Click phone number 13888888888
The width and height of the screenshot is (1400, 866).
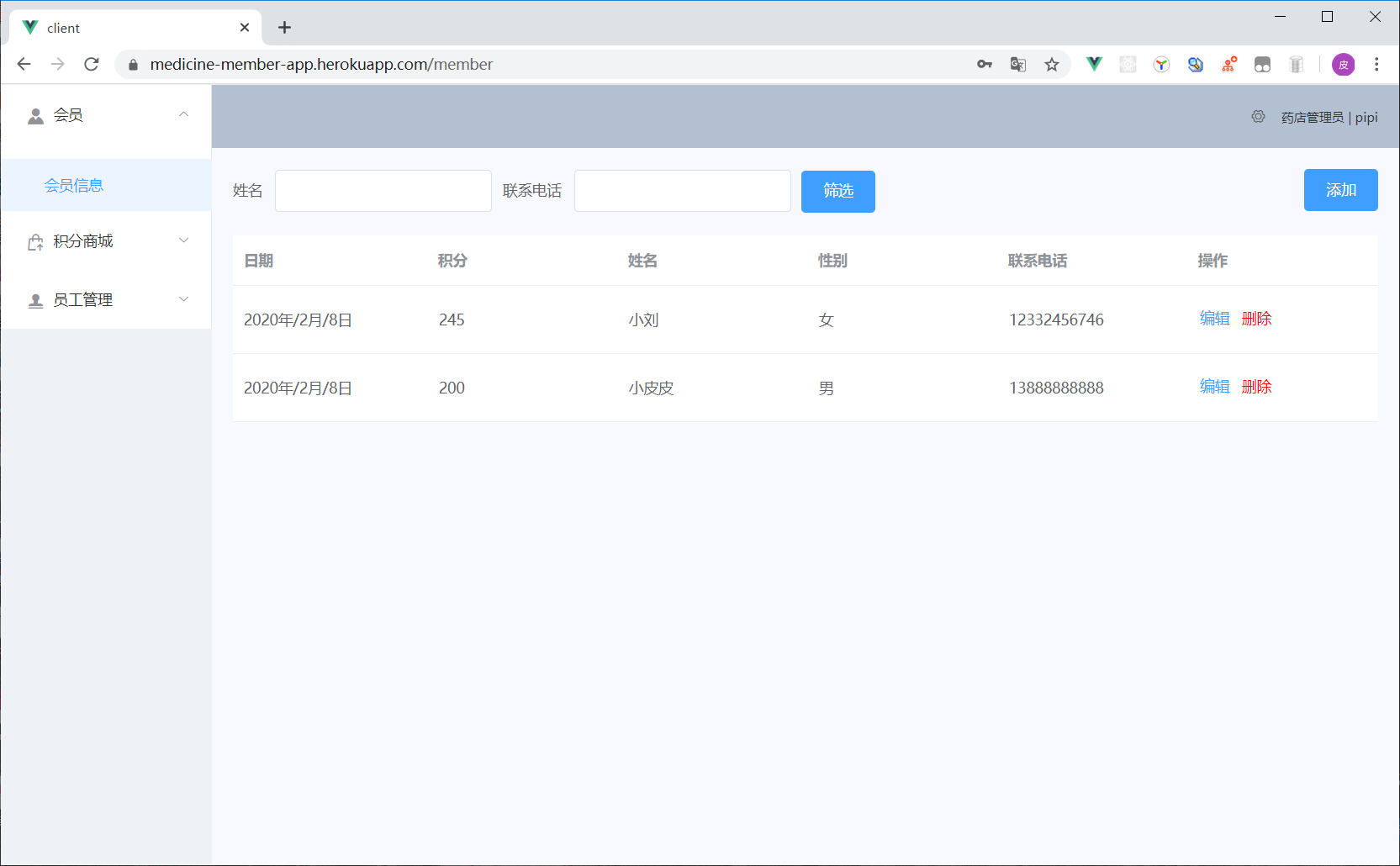[1056, 388]
